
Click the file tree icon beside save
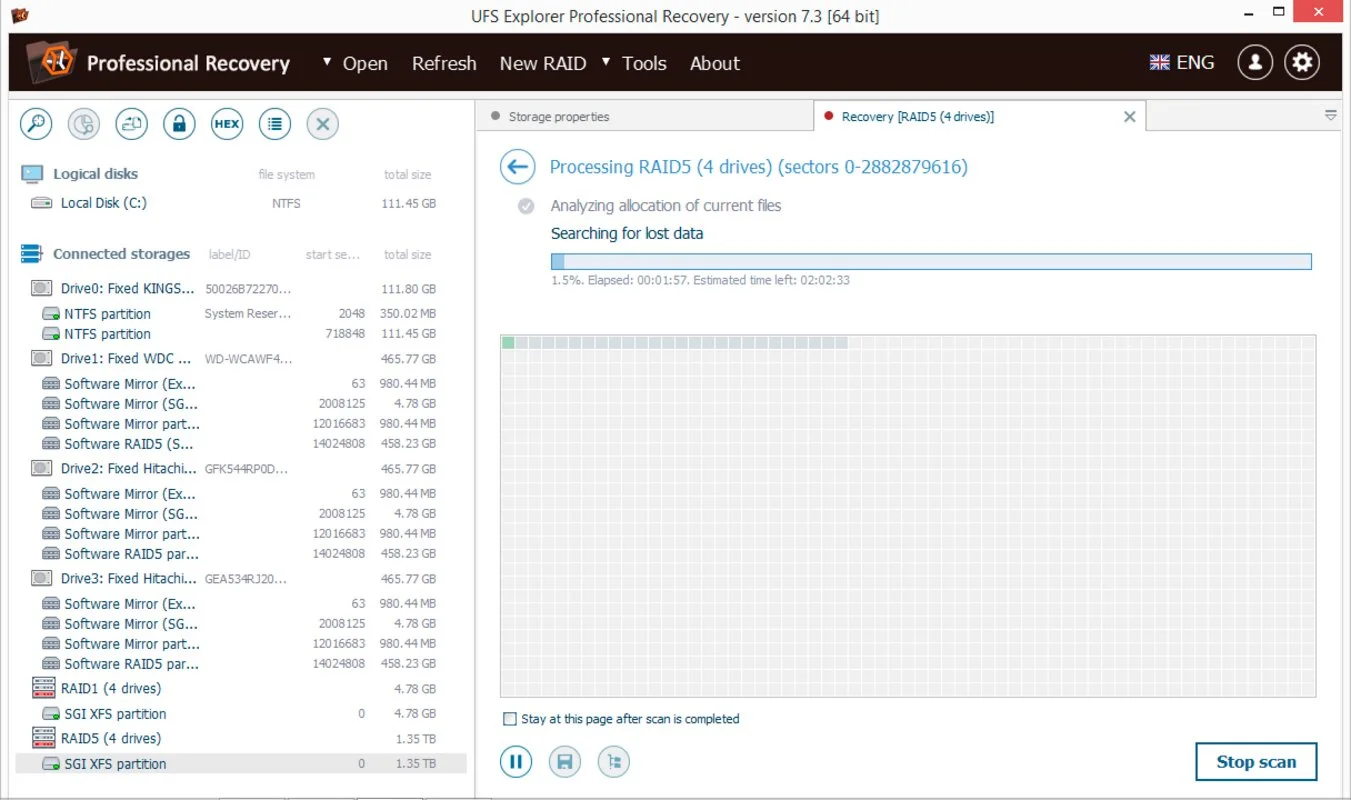click(x=614, y=762)
